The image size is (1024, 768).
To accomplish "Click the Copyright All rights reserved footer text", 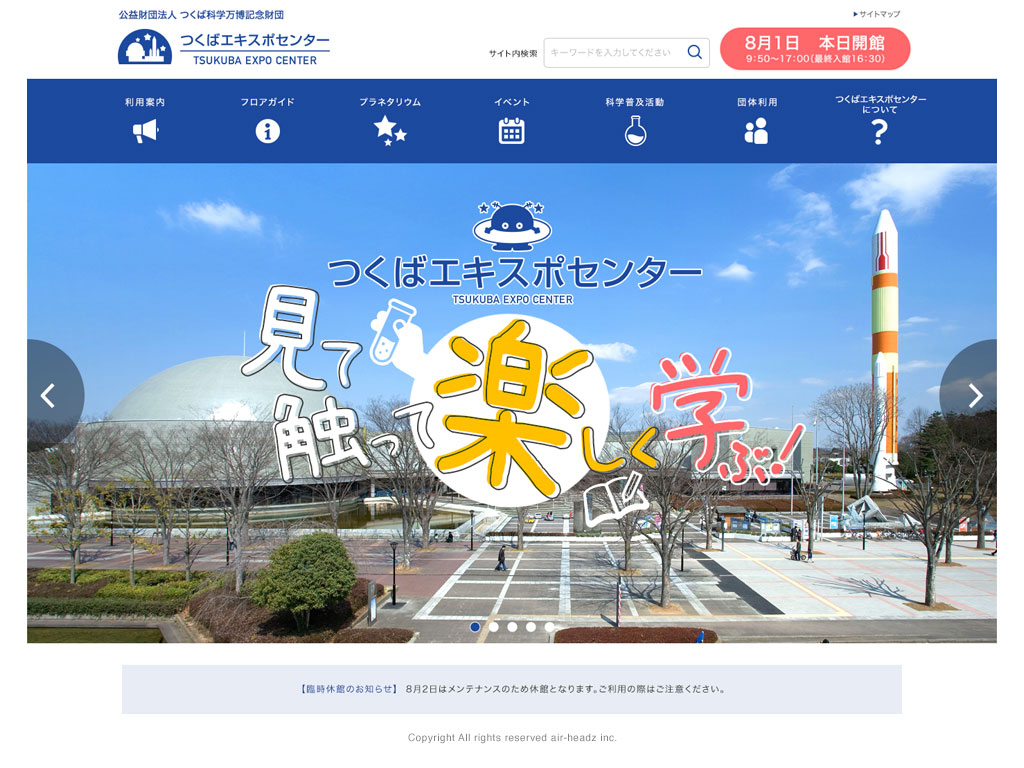I will tap(512, 737).
